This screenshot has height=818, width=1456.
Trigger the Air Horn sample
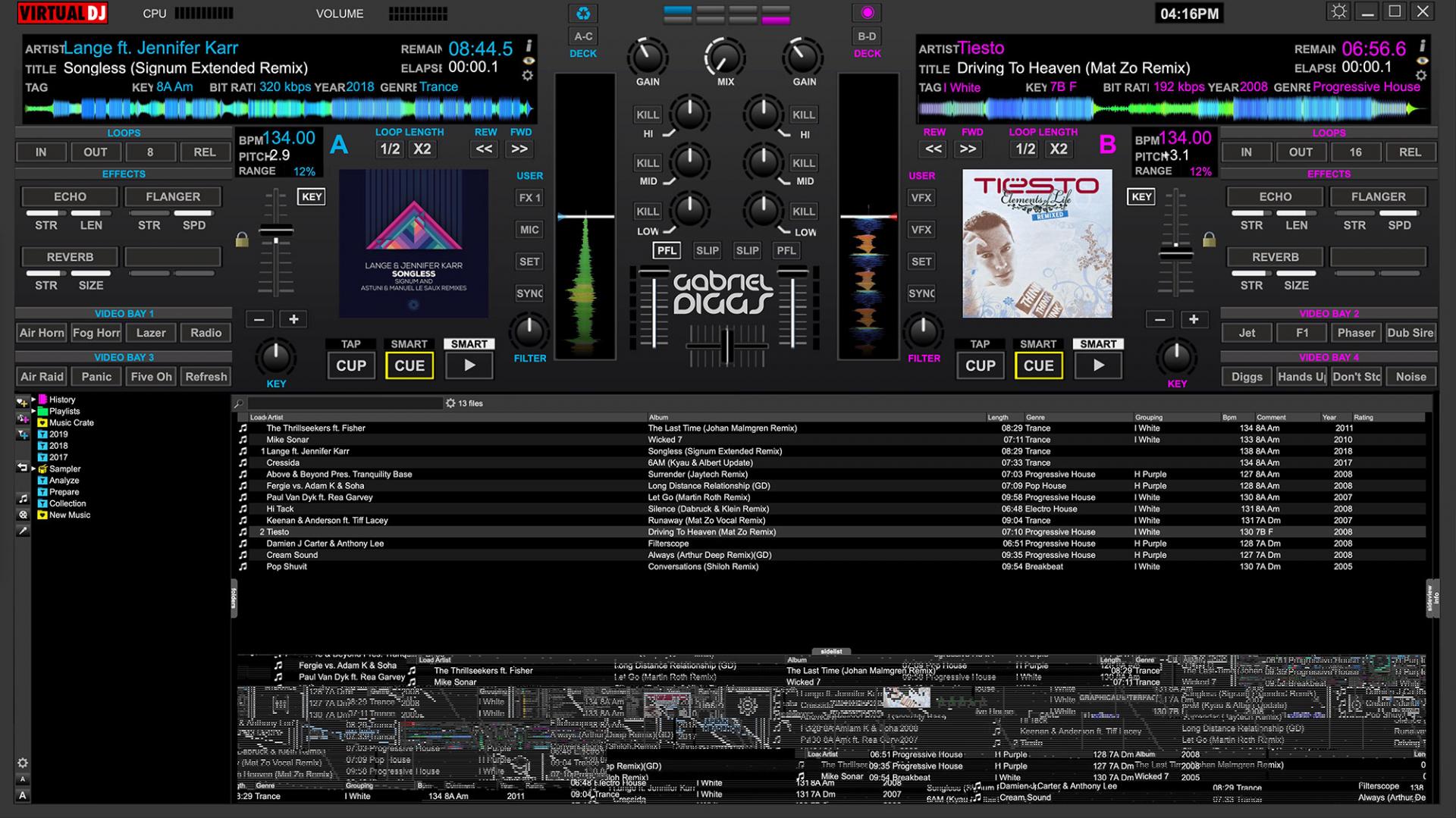point(42,333)
